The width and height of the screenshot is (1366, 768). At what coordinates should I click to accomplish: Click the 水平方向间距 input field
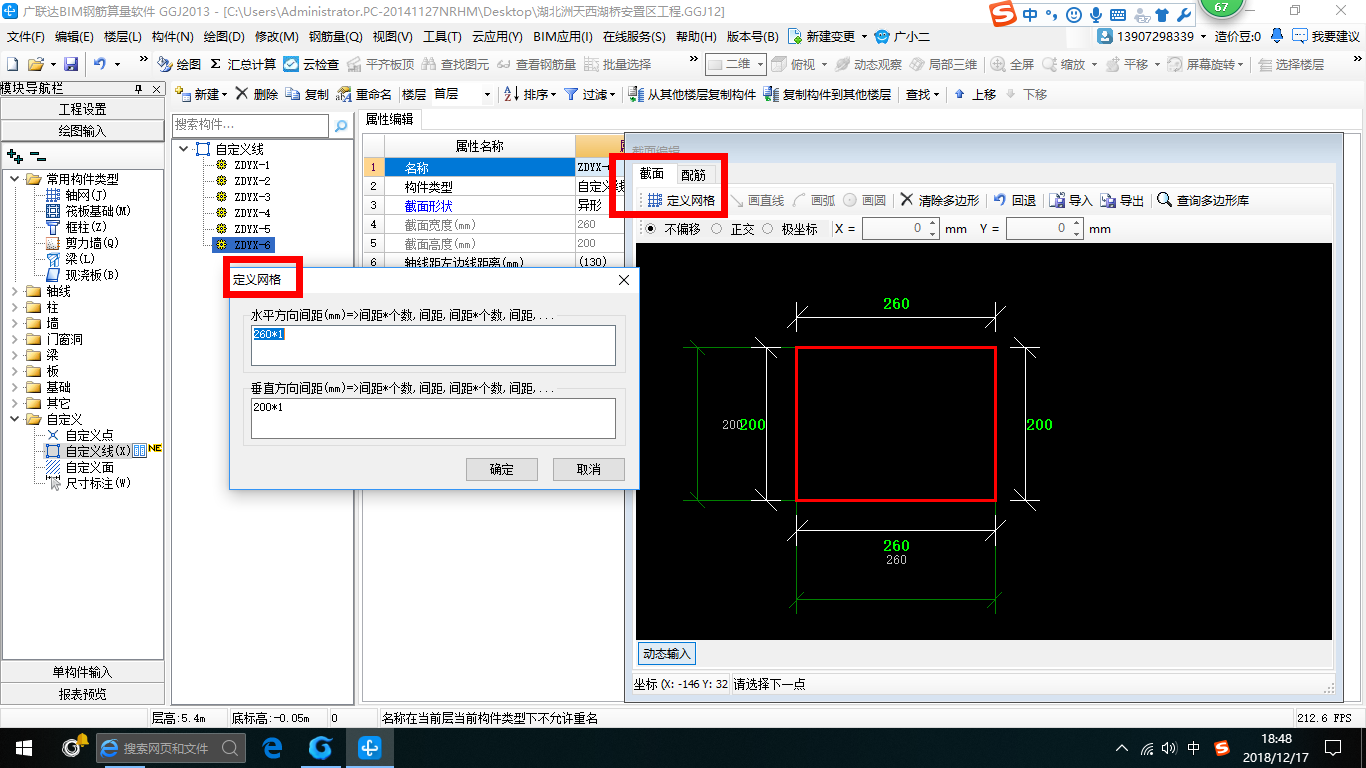[x=433, y=345]
